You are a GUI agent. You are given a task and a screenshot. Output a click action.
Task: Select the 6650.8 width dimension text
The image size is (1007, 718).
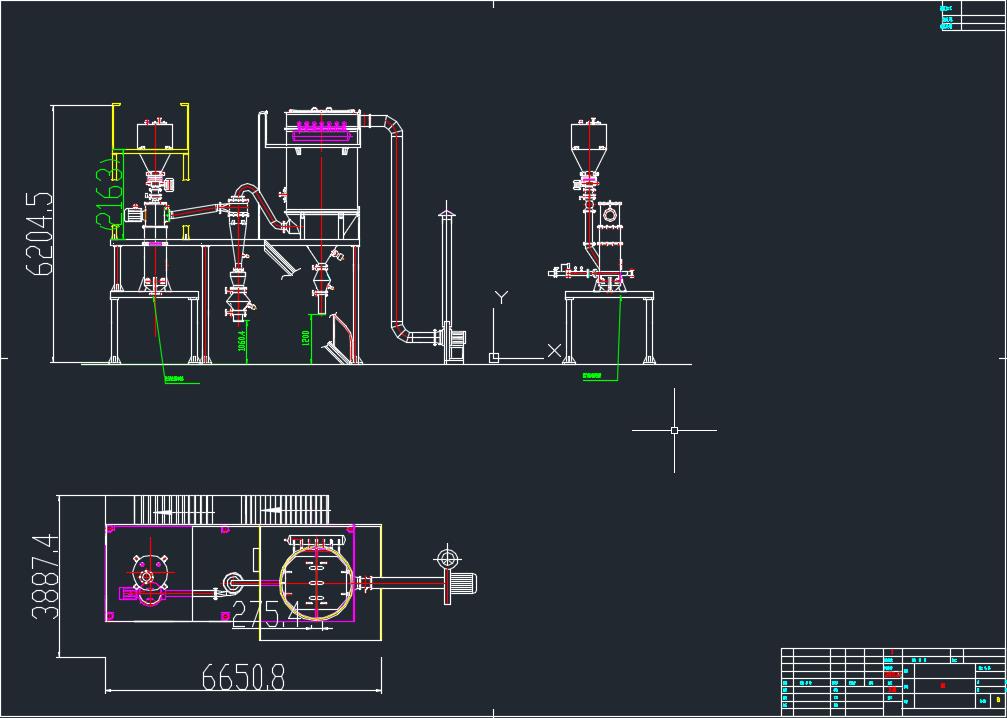tap(243, 679)
